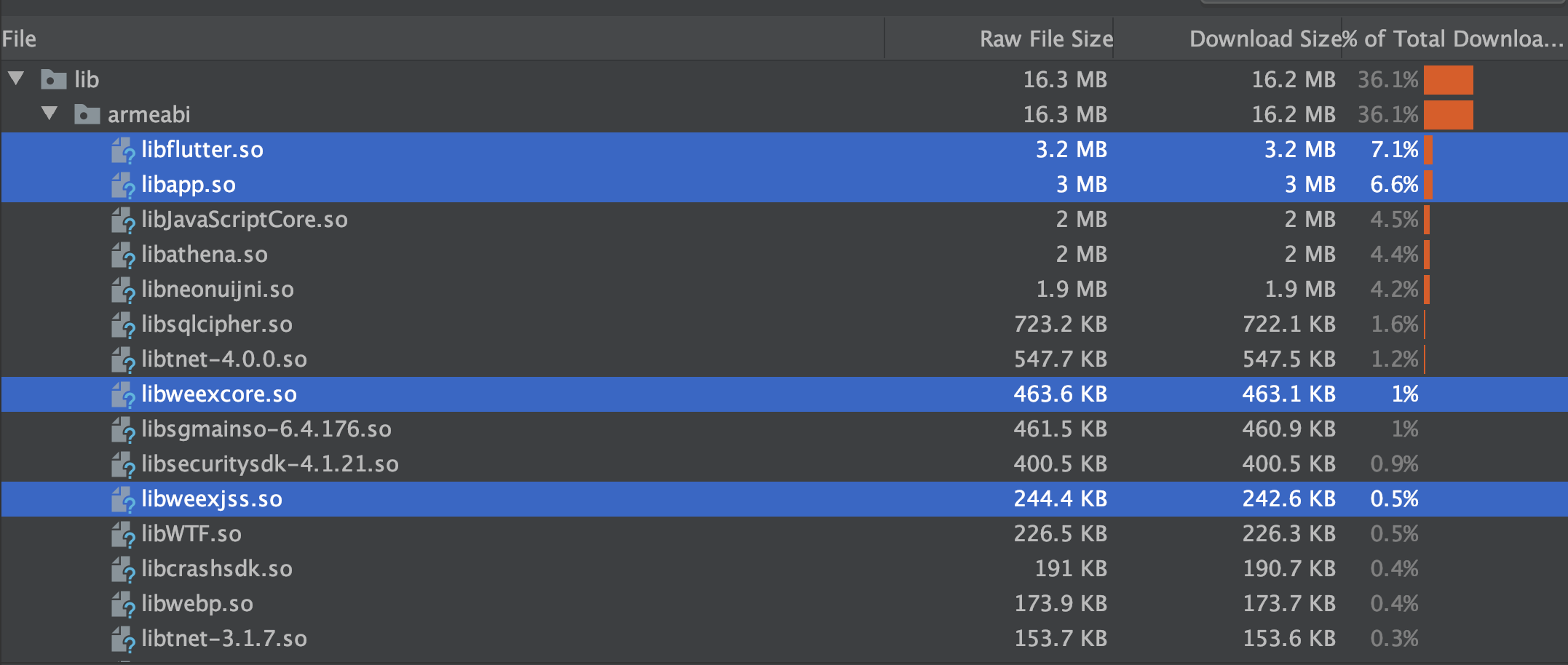The image size is (1568, 665).
Task: Click the 16.3 MB raw size for lib
Action: tap(1066, 79)
